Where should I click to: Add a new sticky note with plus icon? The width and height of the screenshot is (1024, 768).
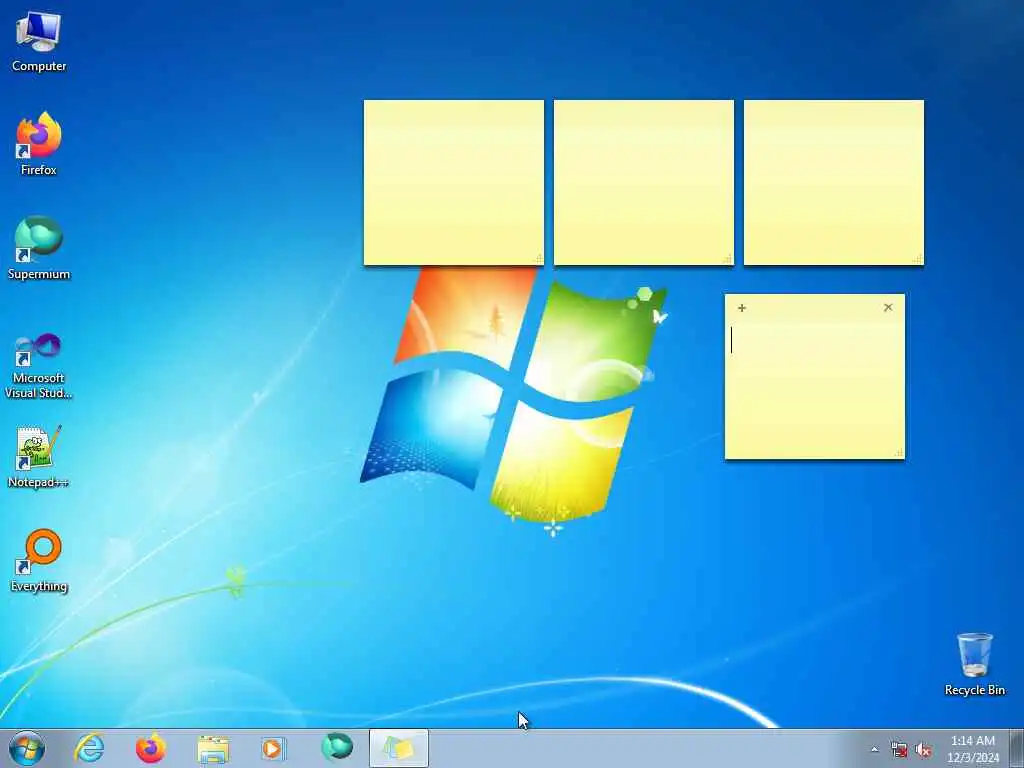click(x=742, y=308)
